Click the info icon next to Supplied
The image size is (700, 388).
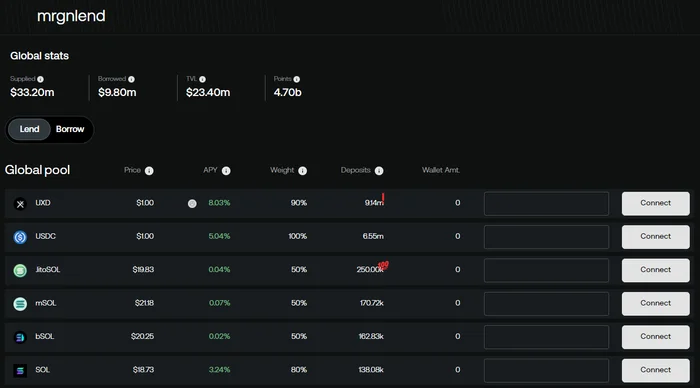click(41, 79)
